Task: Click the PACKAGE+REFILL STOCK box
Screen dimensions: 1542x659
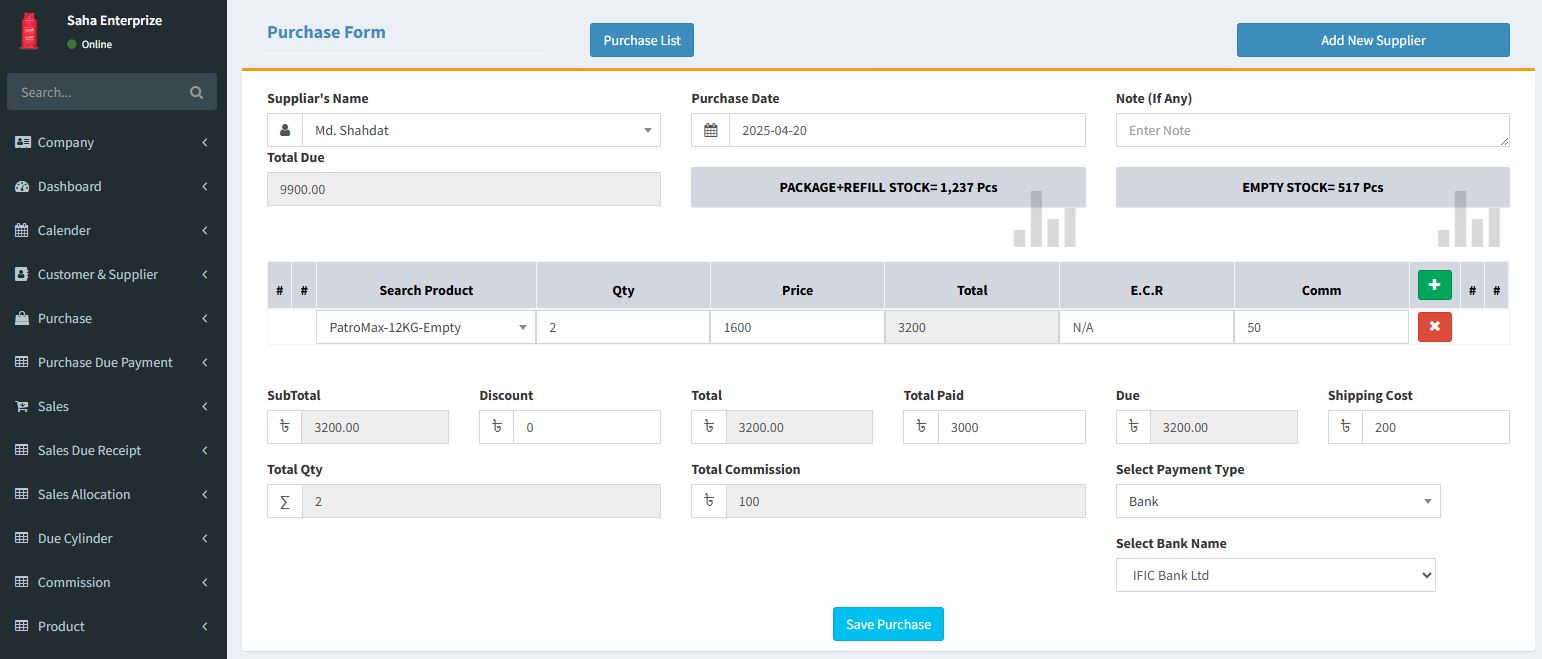Action: pos(888,187)
